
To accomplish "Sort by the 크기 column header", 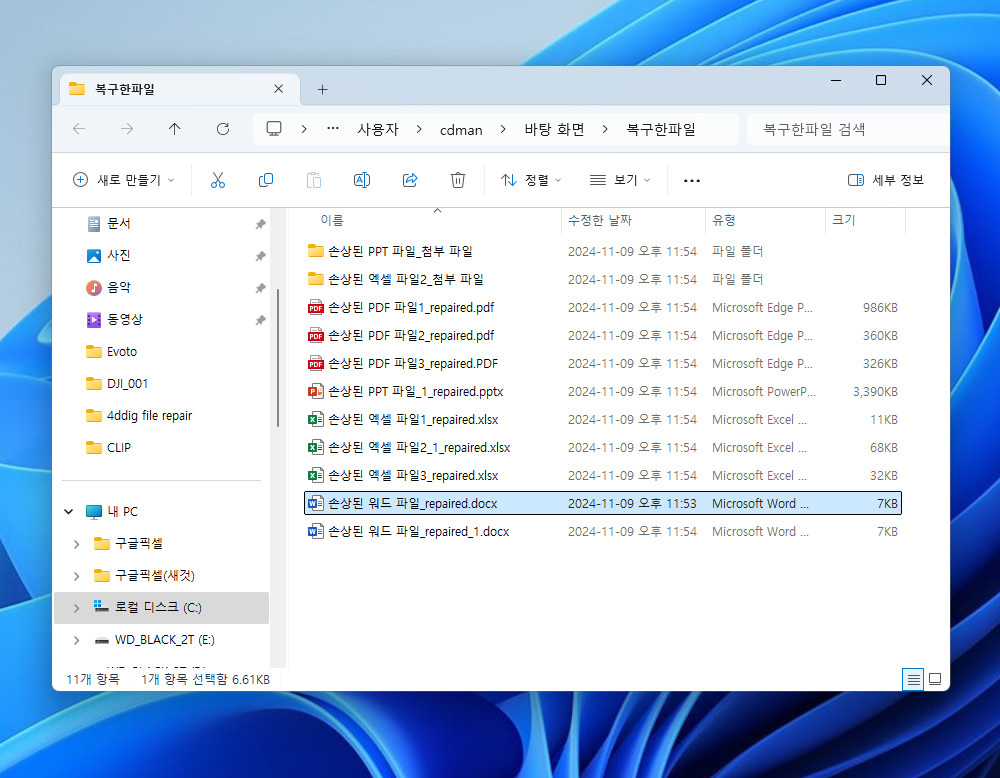I will click(844, 220).
